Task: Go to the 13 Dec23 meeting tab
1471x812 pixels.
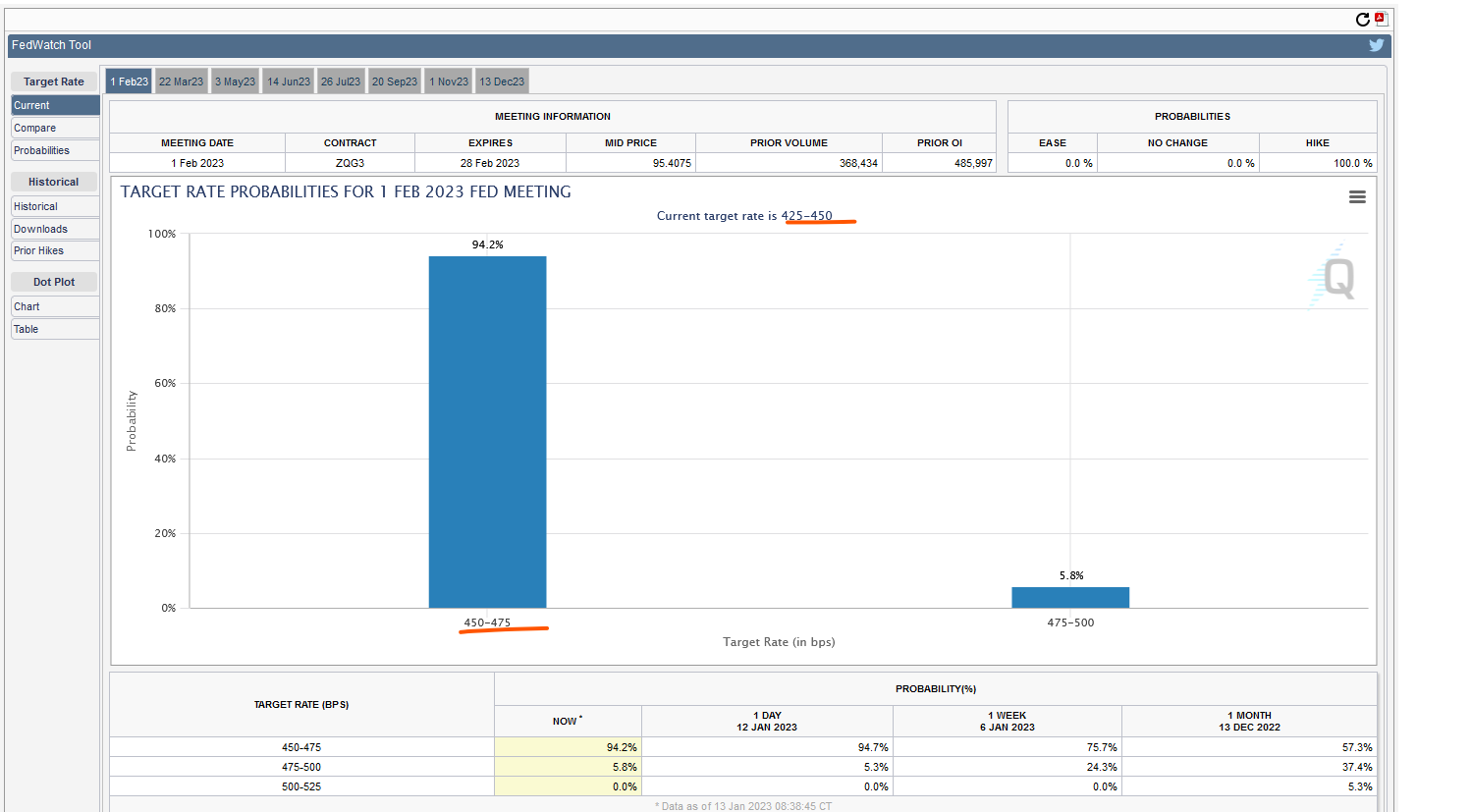Action: click(502, 81)
